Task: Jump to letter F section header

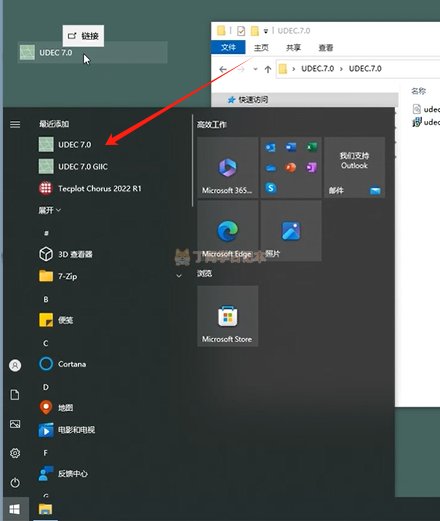Action: click(46, 453)
